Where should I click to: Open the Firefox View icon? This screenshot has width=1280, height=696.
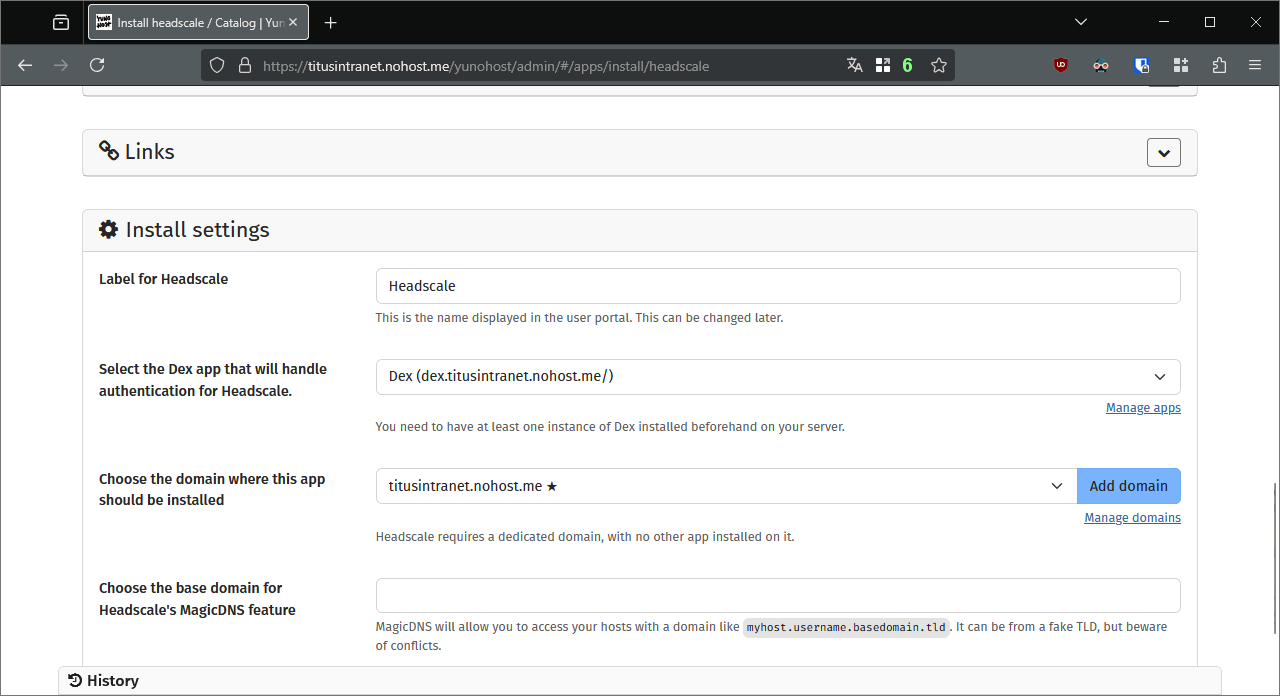click(x=61, y=22)
